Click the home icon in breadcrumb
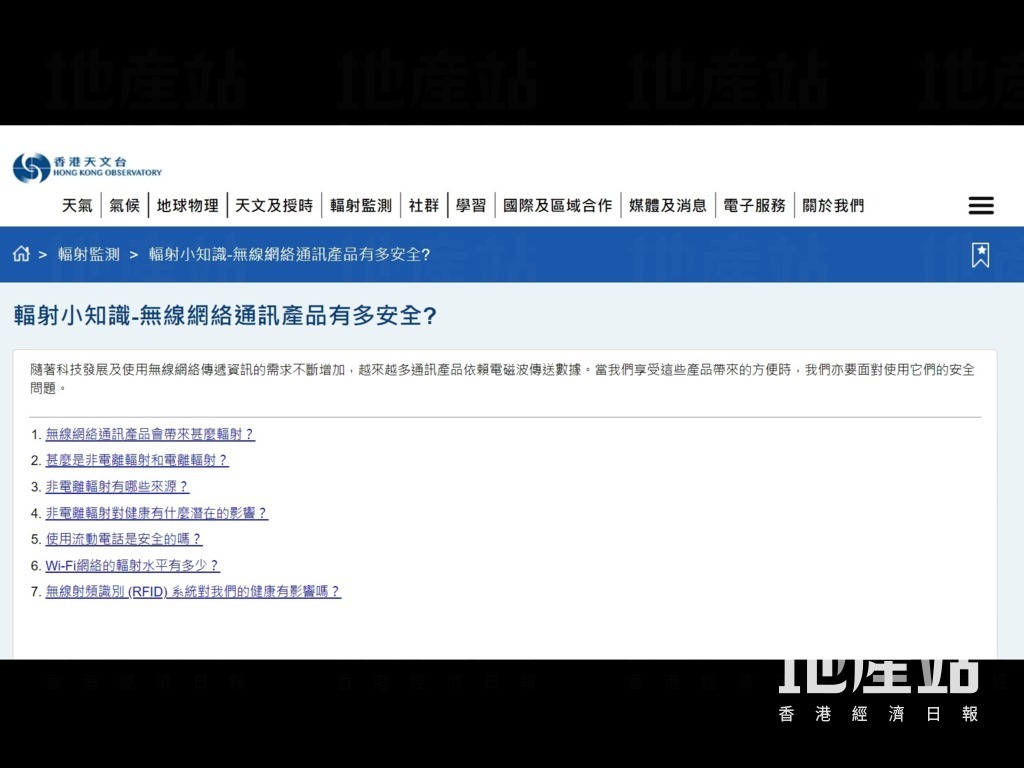This screenshot has height=768, width=1024. pyautogui.click(x=21, y=254)
